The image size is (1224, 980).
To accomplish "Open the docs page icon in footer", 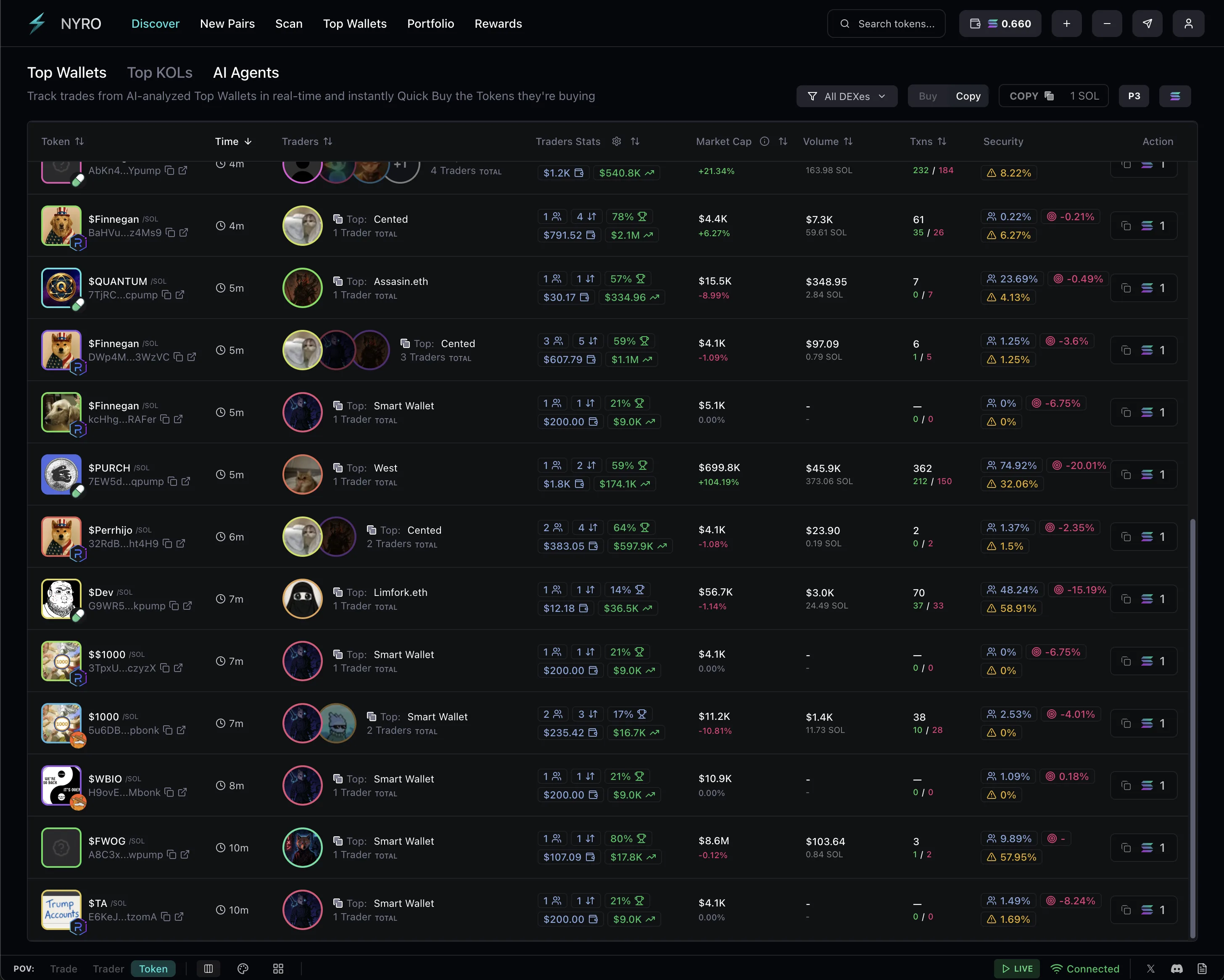I will [x=1202, y=969].
